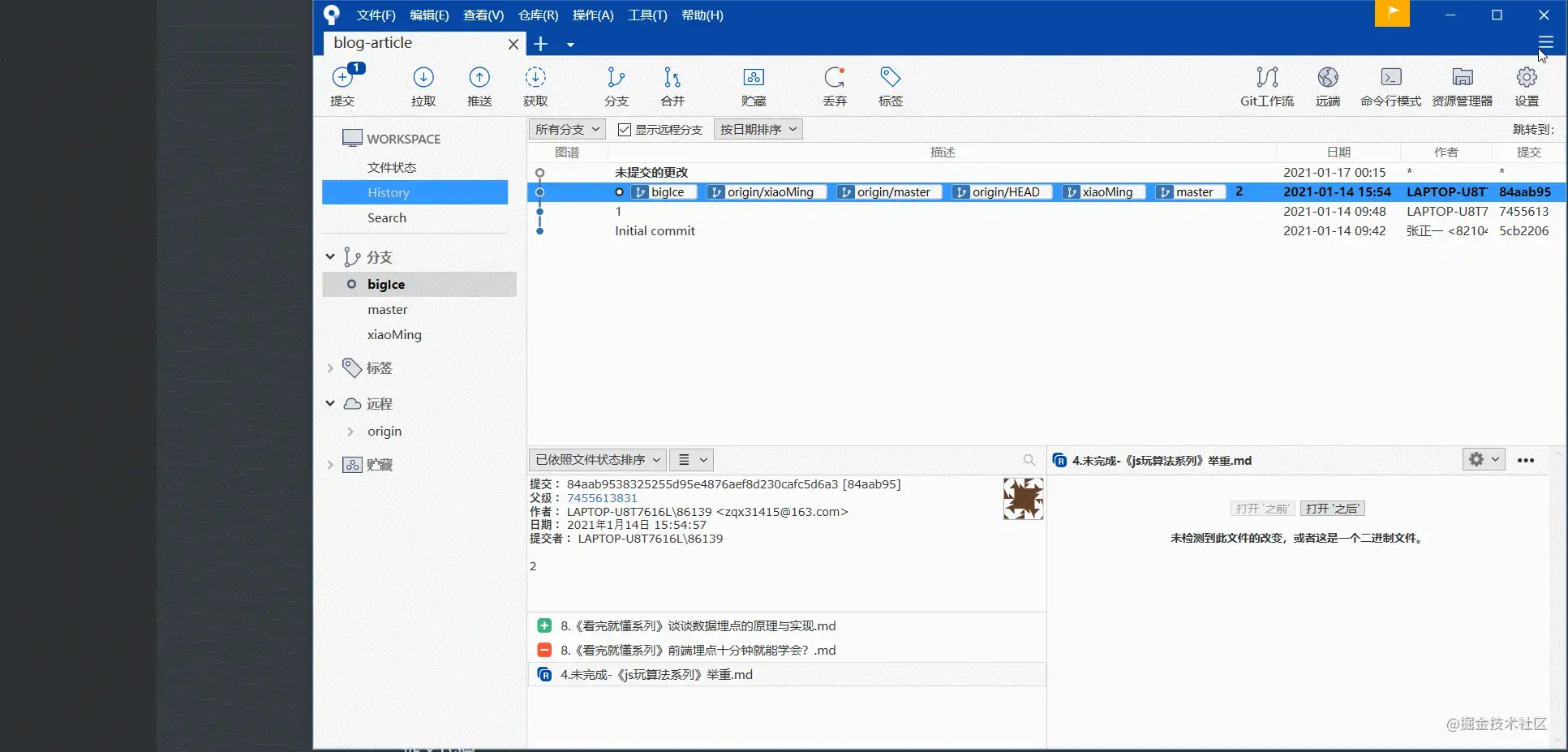Expand the 标签 section in sidebar

click(x=330, y=367)
